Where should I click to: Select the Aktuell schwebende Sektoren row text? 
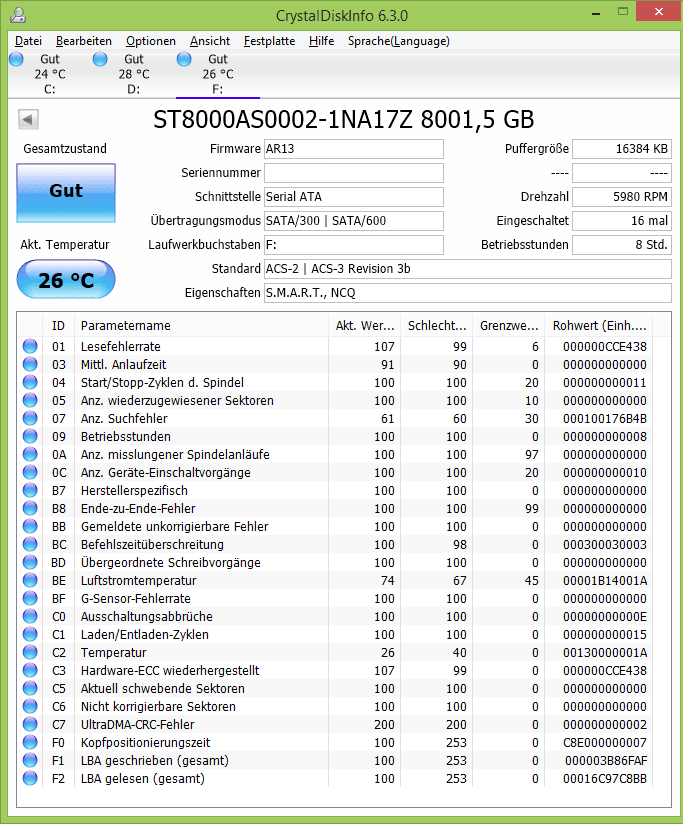163,688
